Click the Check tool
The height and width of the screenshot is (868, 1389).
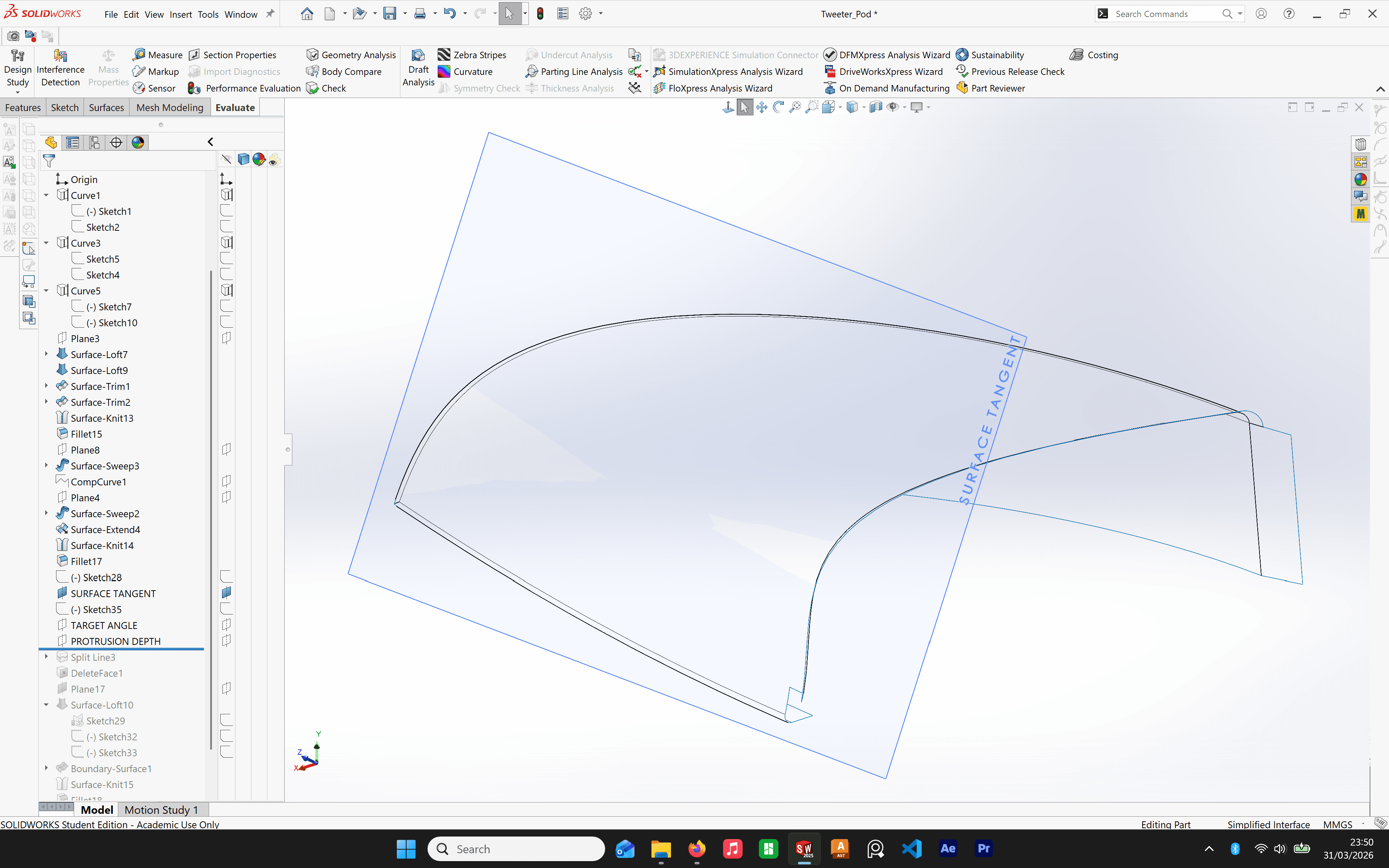(x=326, y=88)
